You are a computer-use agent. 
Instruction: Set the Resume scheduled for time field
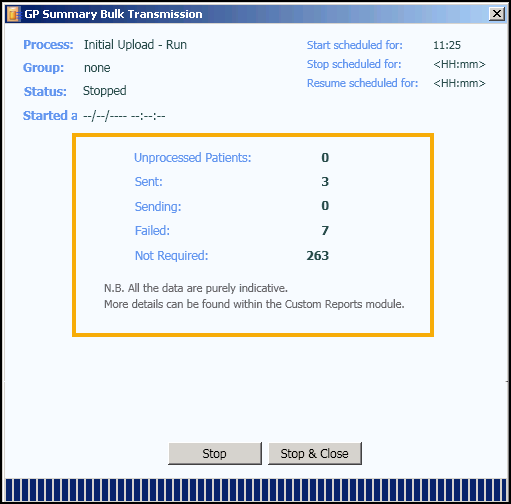coord(459,83)
